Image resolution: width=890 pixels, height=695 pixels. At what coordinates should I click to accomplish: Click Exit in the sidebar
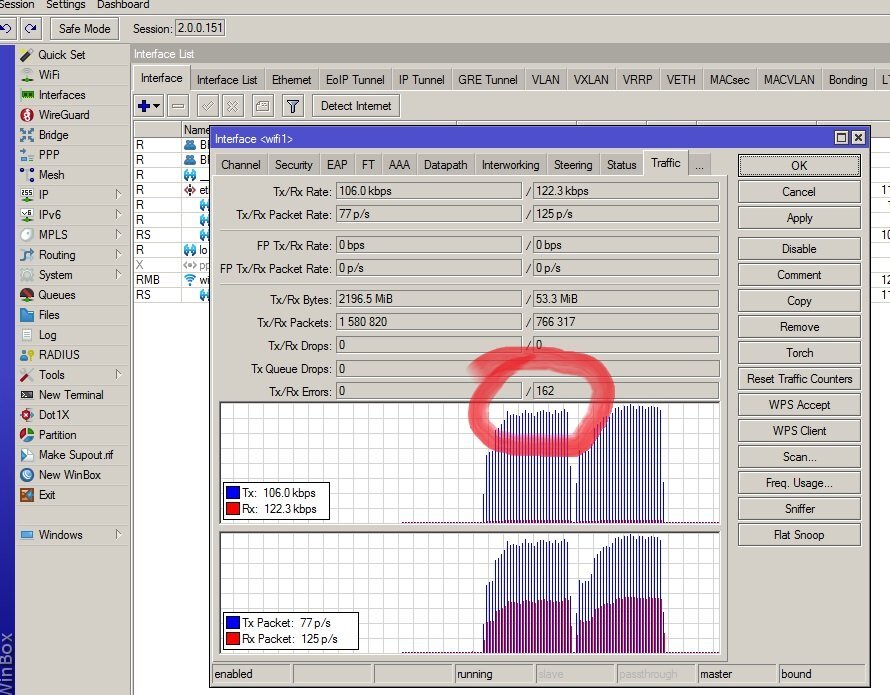point(47,495)
